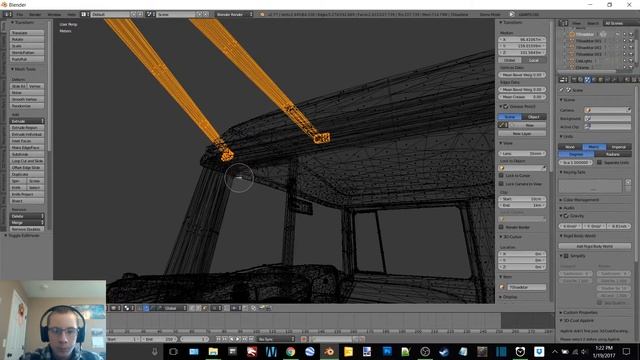The height and width of the screenshot is (360, 640).
Task: Open the Merge dropdown menu
Action: click(27, 223)
